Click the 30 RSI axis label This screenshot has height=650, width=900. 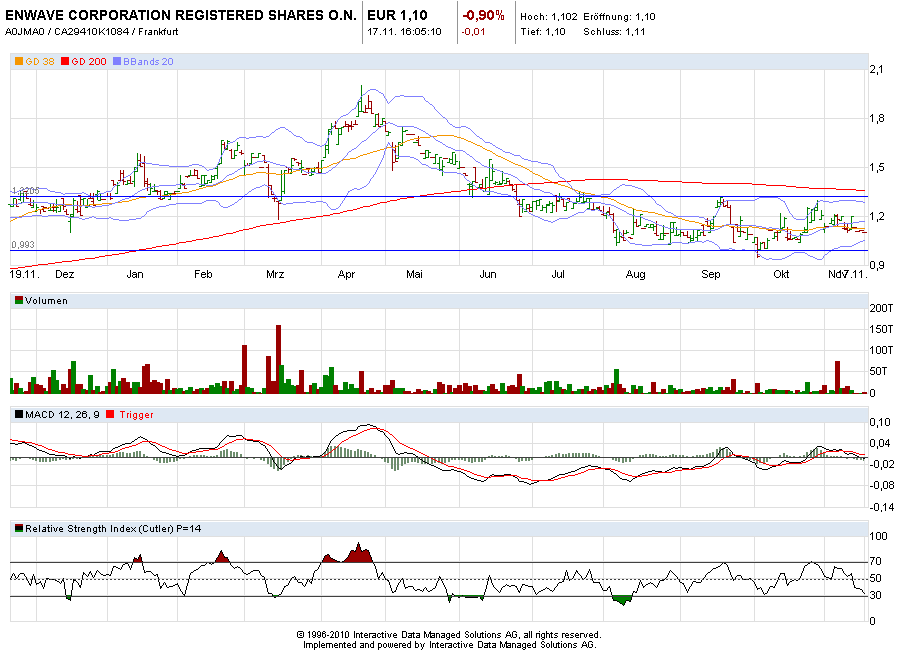[875, 595]
